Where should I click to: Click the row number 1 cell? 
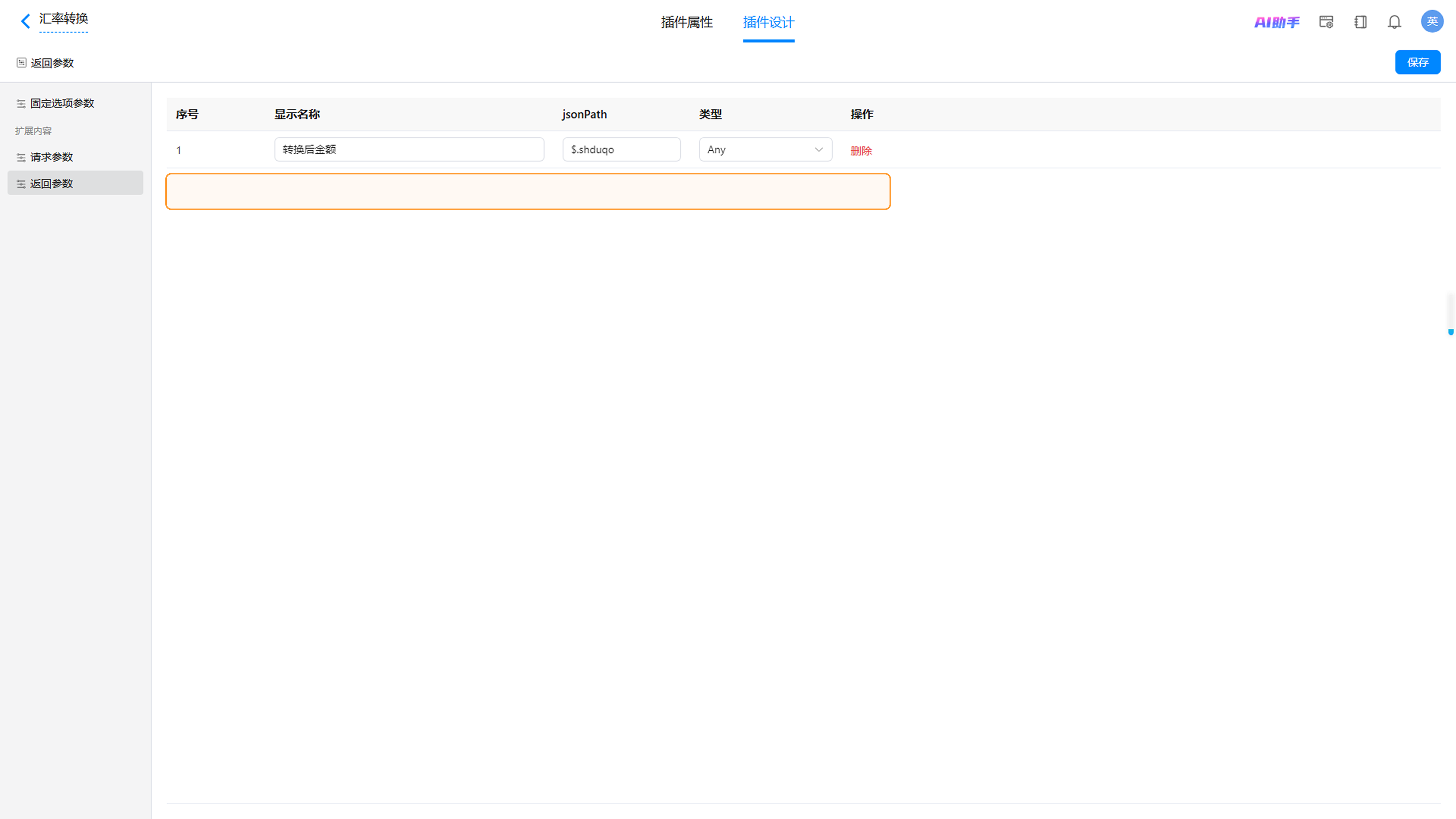179,151
